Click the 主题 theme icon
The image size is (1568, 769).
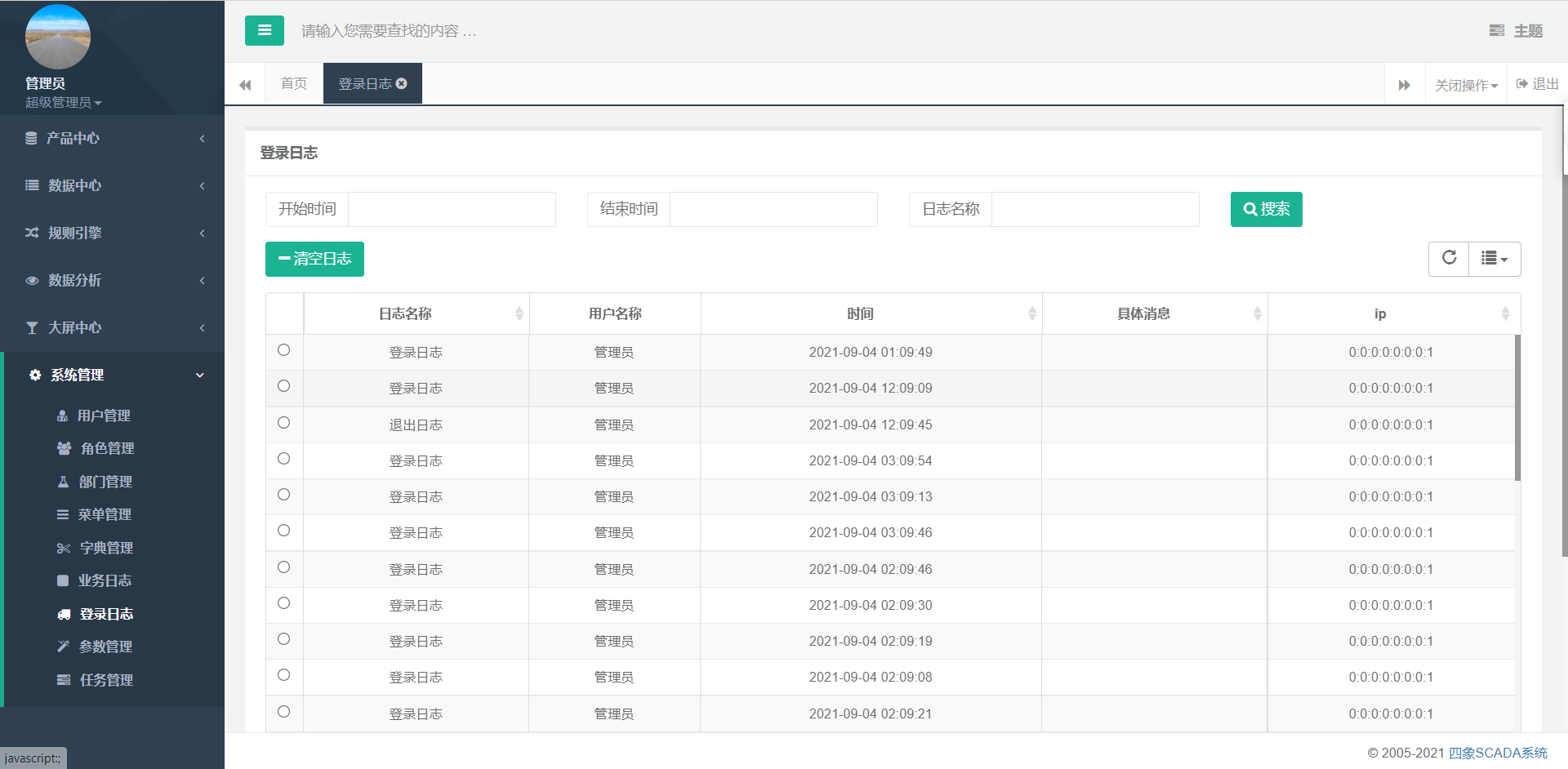pyautogui.click(x=1496, y=31)
